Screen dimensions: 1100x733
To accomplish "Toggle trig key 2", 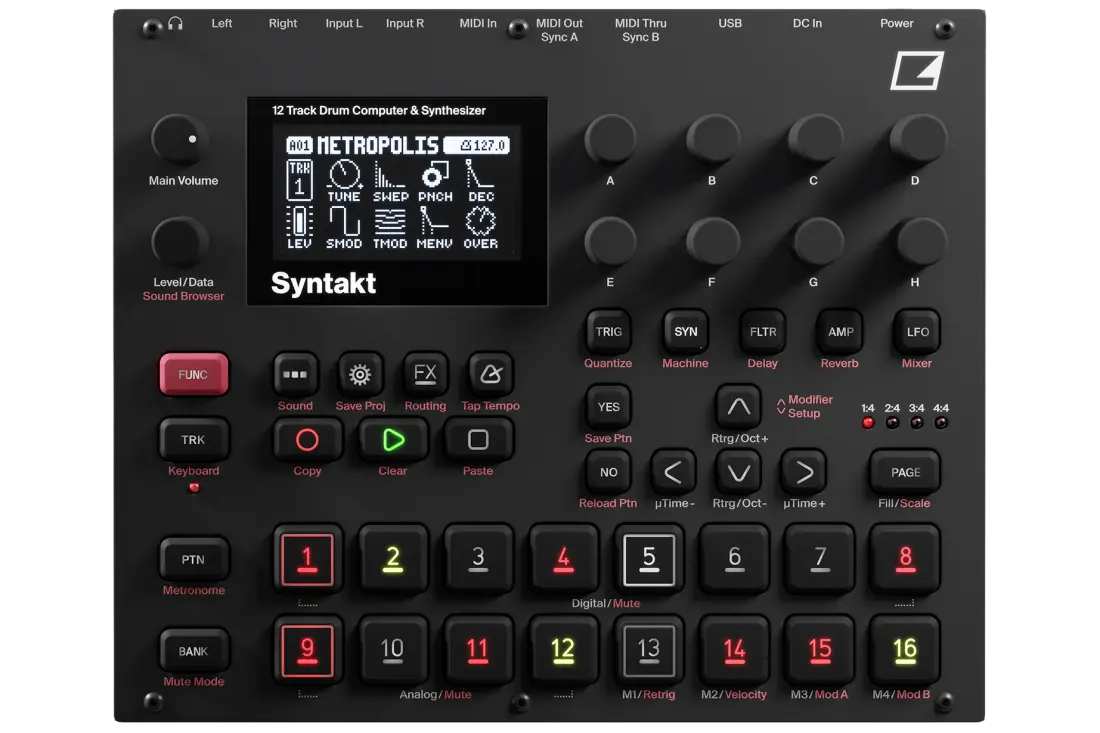I will click(393, 559).
